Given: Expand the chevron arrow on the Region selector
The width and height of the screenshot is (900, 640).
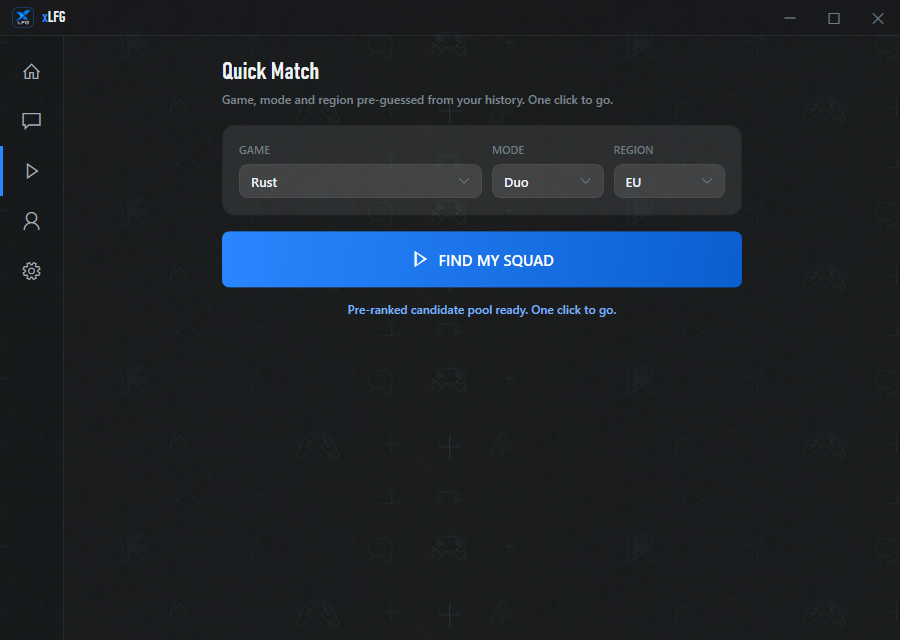Looking at the screenshot, I should coord(707,181).
